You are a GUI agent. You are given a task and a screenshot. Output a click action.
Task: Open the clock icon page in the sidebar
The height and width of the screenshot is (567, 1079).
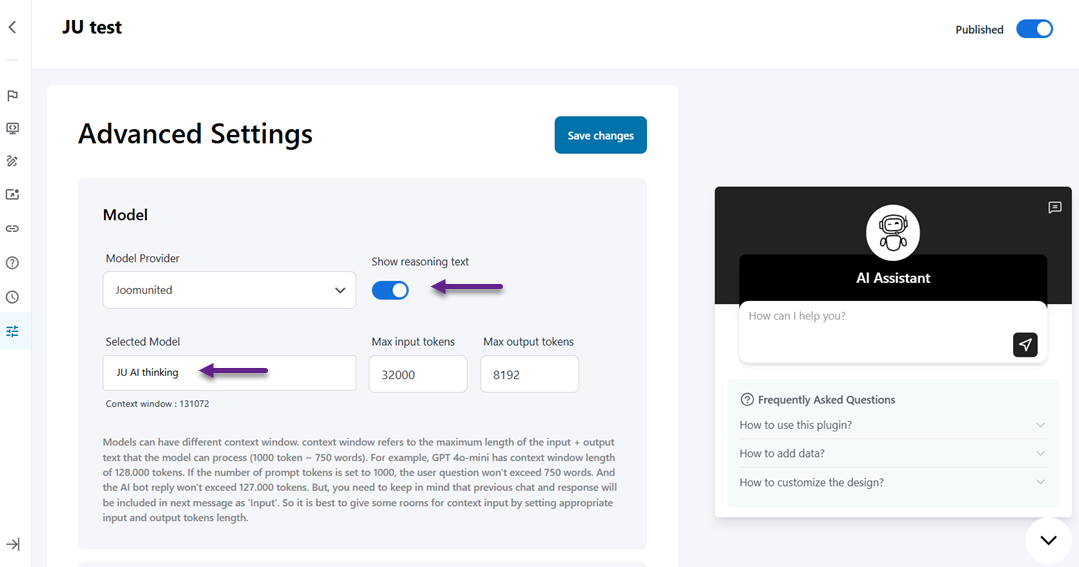point(12,297)
